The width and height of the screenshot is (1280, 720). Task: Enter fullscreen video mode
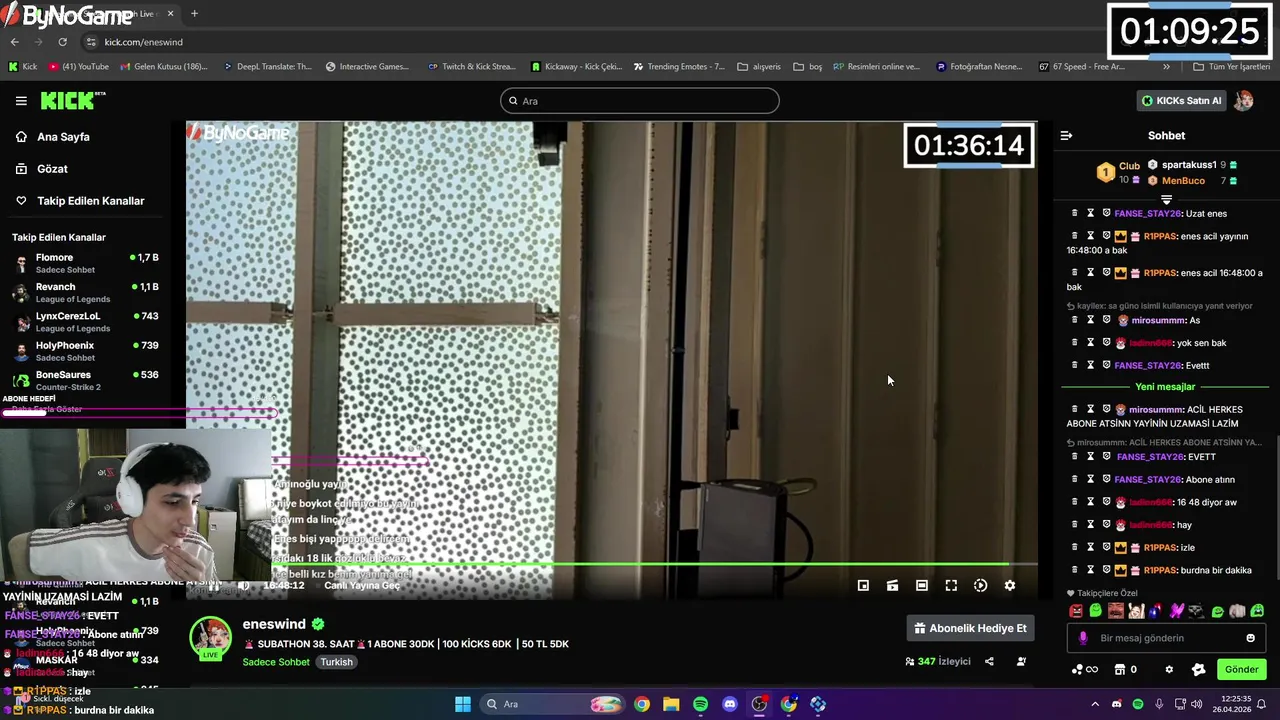click(x=951, y=586)
